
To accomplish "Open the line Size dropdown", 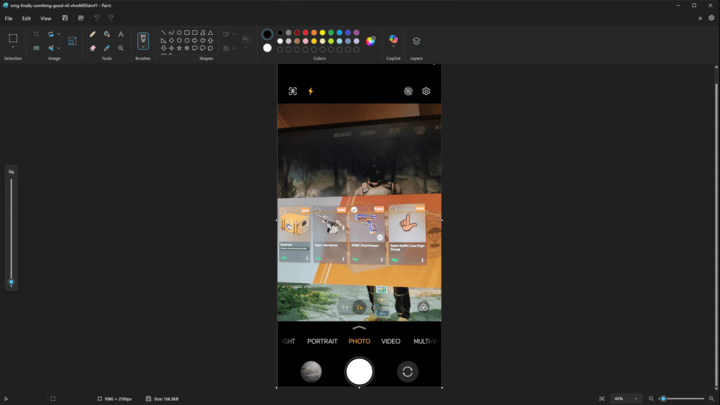I will [246, 41].
